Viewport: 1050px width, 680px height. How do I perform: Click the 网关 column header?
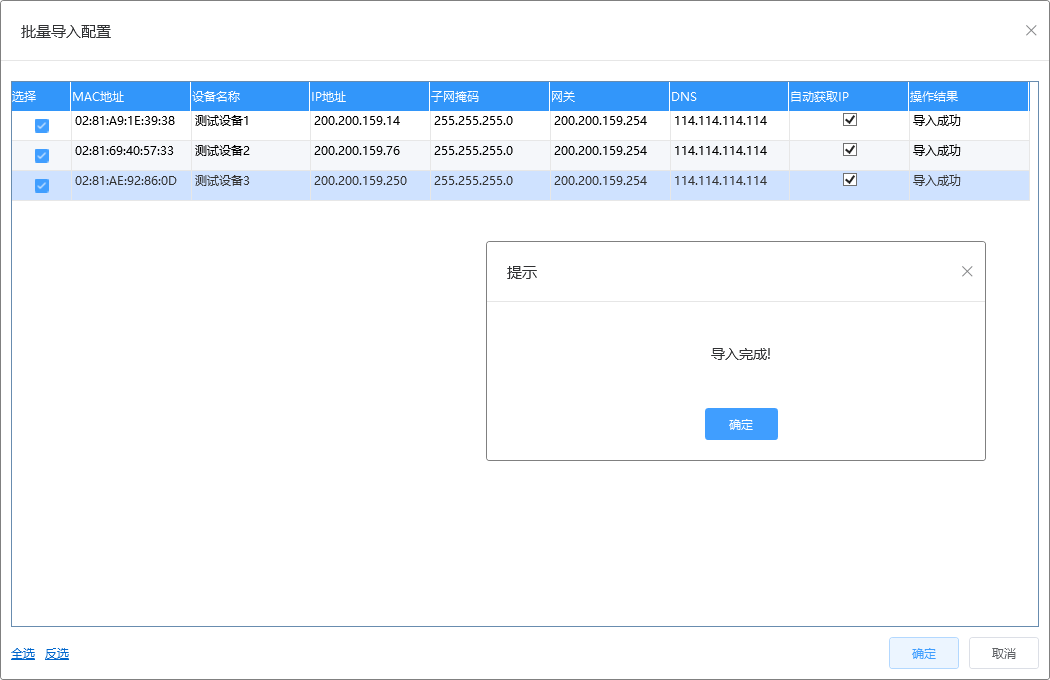609,96
